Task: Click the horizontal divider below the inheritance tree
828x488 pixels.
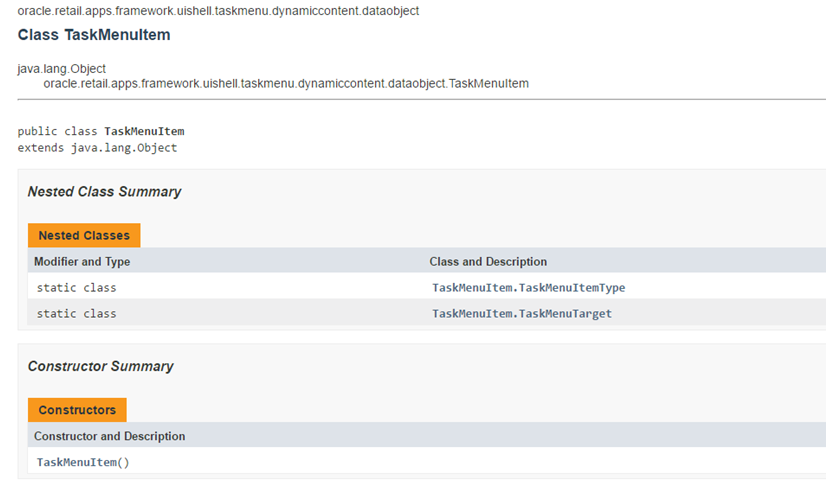Action: click(421, 99)
